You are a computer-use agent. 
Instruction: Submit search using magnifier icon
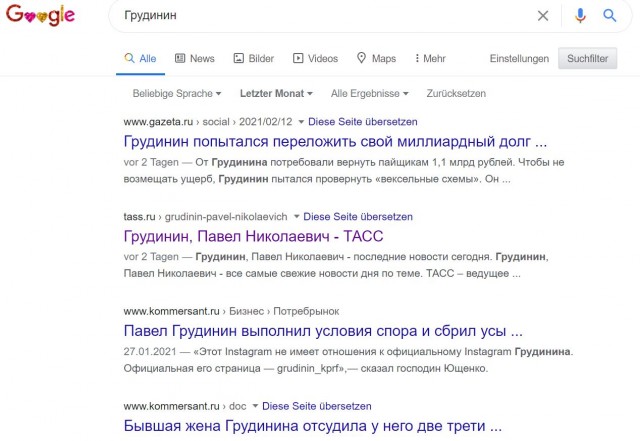point(609,16)
